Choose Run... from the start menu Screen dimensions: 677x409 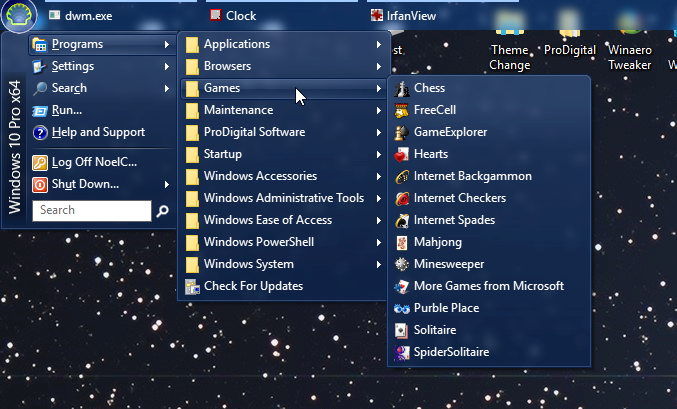[x=66, y=110]
